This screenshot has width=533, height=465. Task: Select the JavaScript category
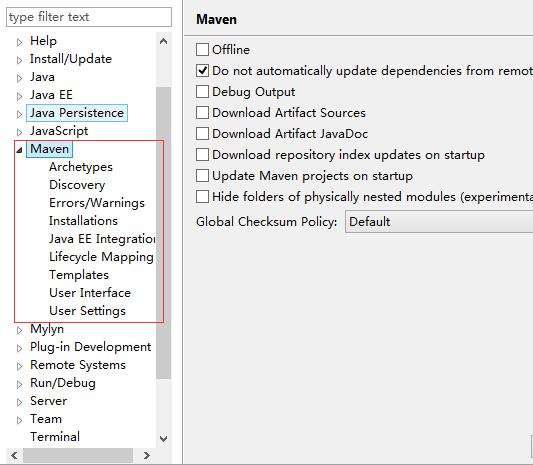(59, 131)
